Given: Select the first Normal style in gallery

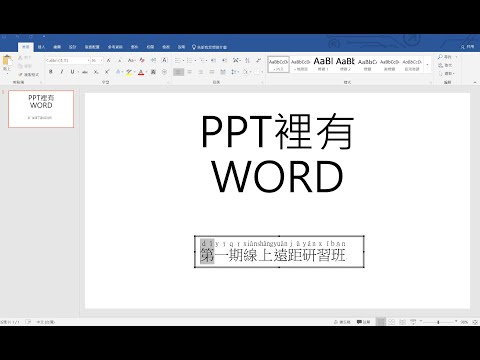Looking at the screenshot, I should coord(278,64).
